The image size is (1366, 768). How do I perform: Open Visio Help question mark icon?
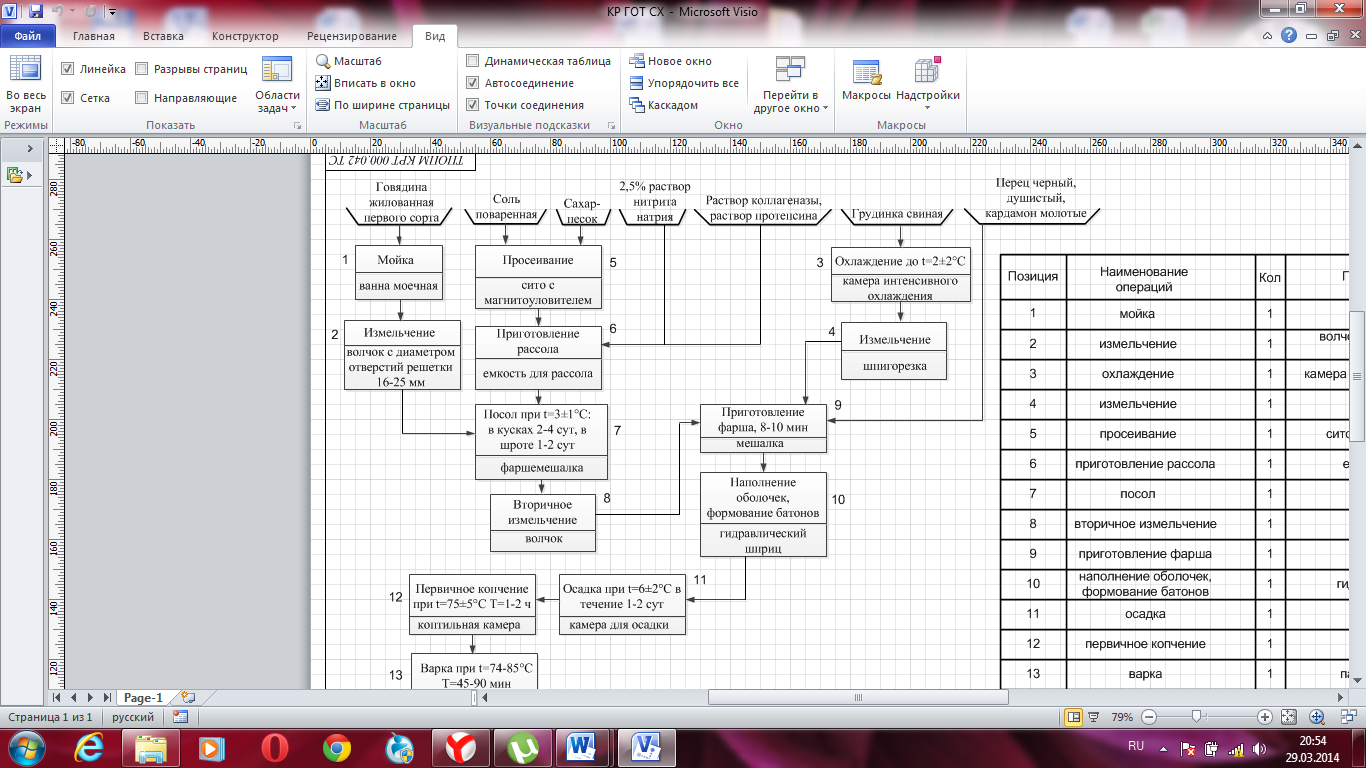tap(1289, 35)
